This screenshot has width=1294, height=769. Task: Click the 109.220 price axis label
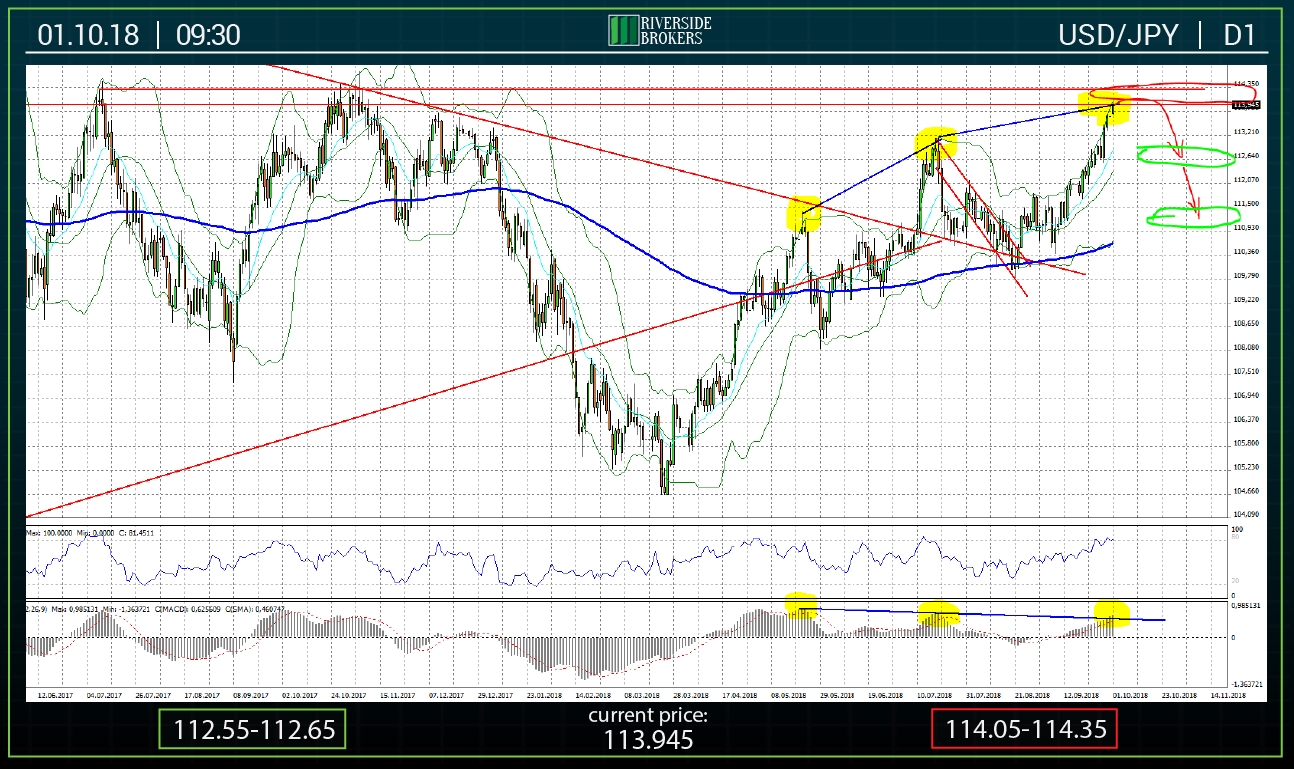(x=1246, y=300)
